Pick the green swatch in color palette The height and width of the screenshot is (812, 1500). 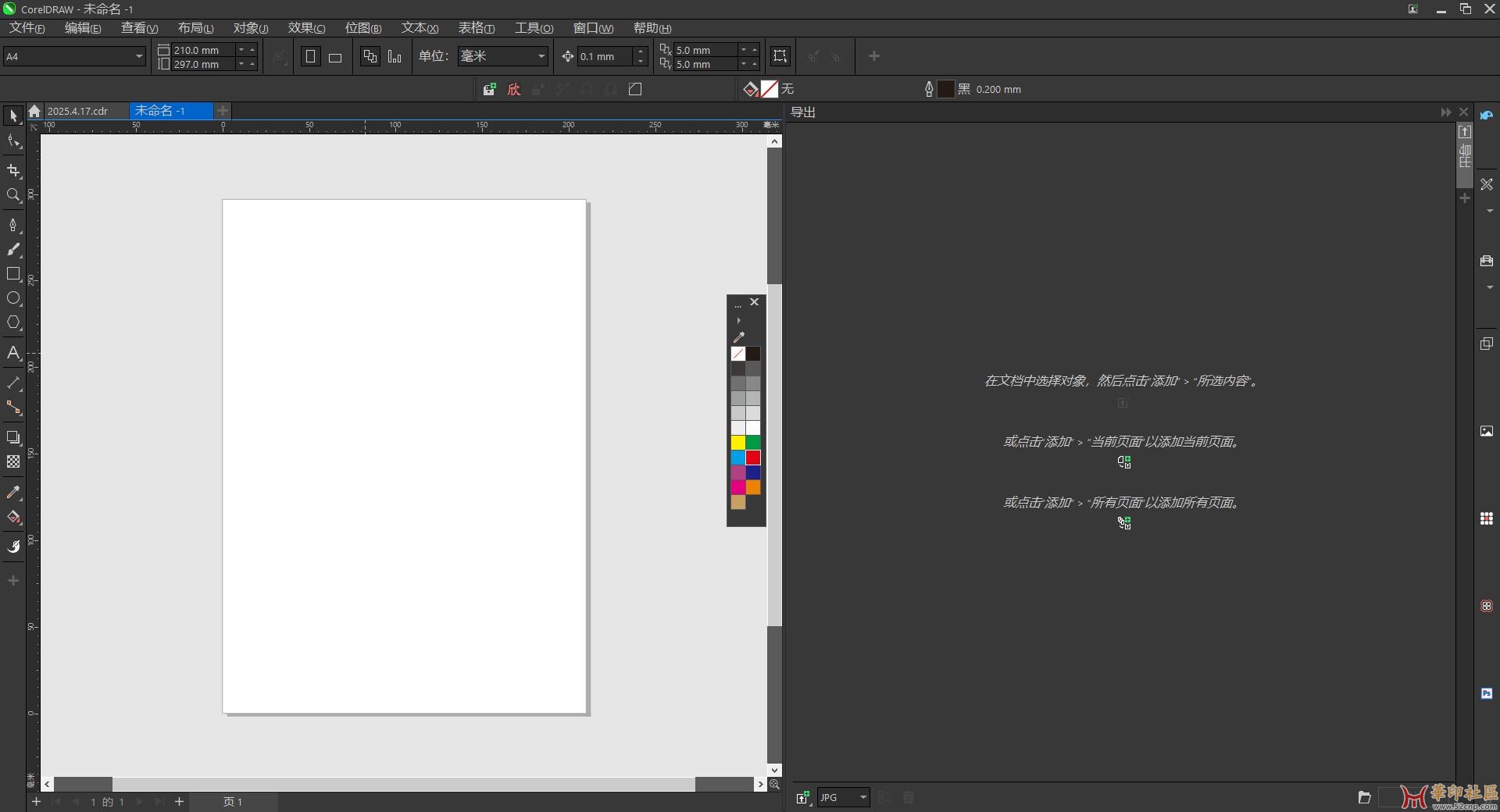click(753, 443)
